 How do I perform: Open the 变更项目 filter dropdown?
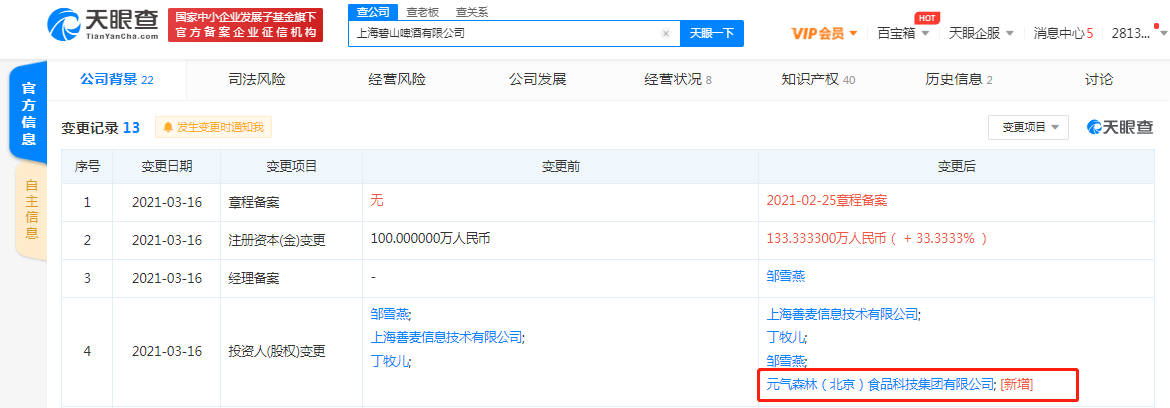pos(1028,127)
